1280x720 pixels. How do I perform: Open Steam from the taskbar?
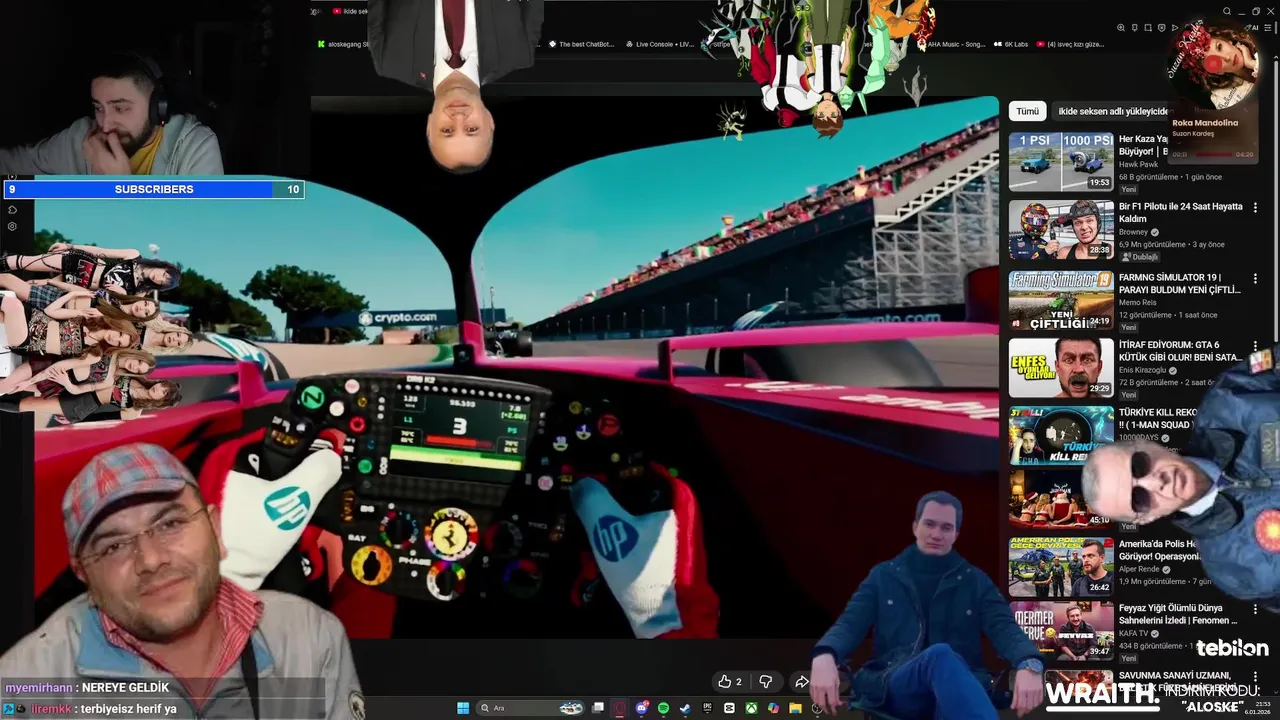tap(685, 708)
